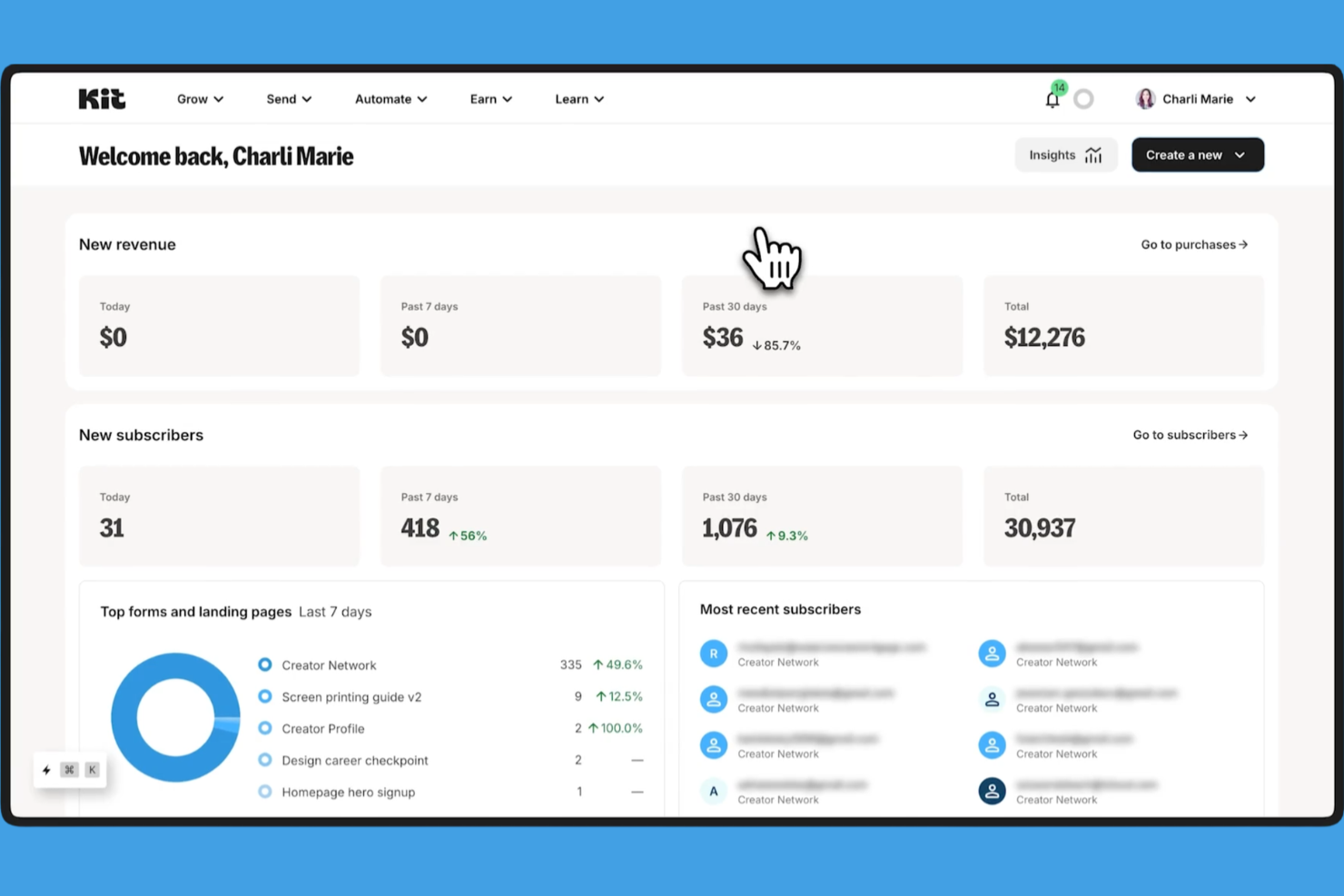Image resolution: width=1344 pixels, height=896 pixels.
Task: Follow the Go to subscribers link
Action: [x=1190, y=435]
